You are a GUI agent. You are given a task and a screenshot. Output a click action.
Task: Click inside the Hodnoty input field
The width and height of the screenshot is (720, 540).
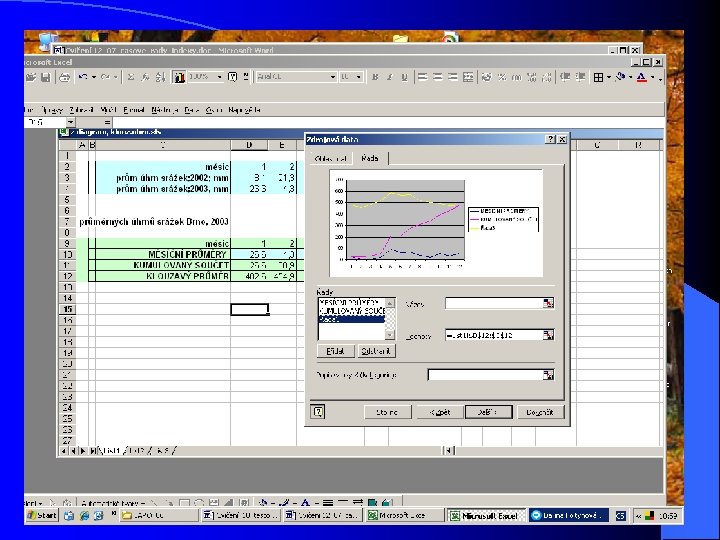pyautogui.click(x=494, y=335)
